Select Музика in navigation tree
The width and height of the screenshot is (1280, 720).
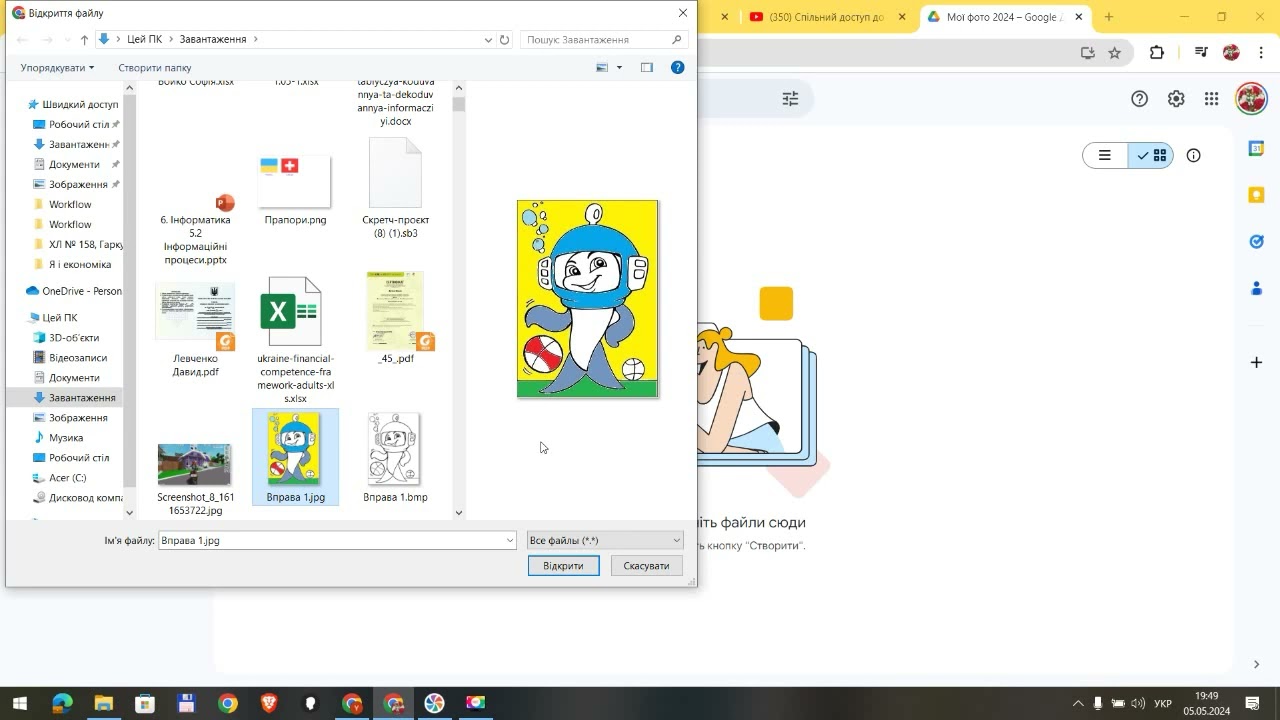click(65, 438)
